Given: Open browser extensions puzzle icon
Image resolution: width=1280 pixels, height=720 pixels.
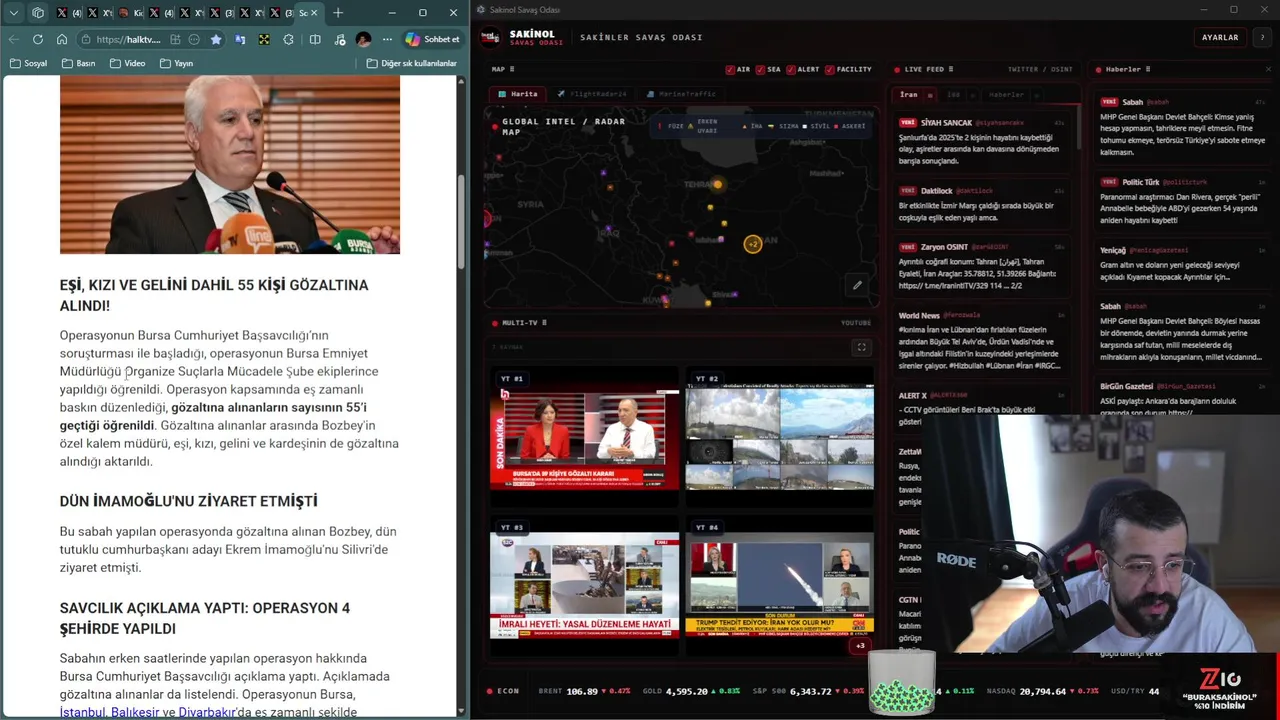Looking at the screenshot, I should 289,39.
